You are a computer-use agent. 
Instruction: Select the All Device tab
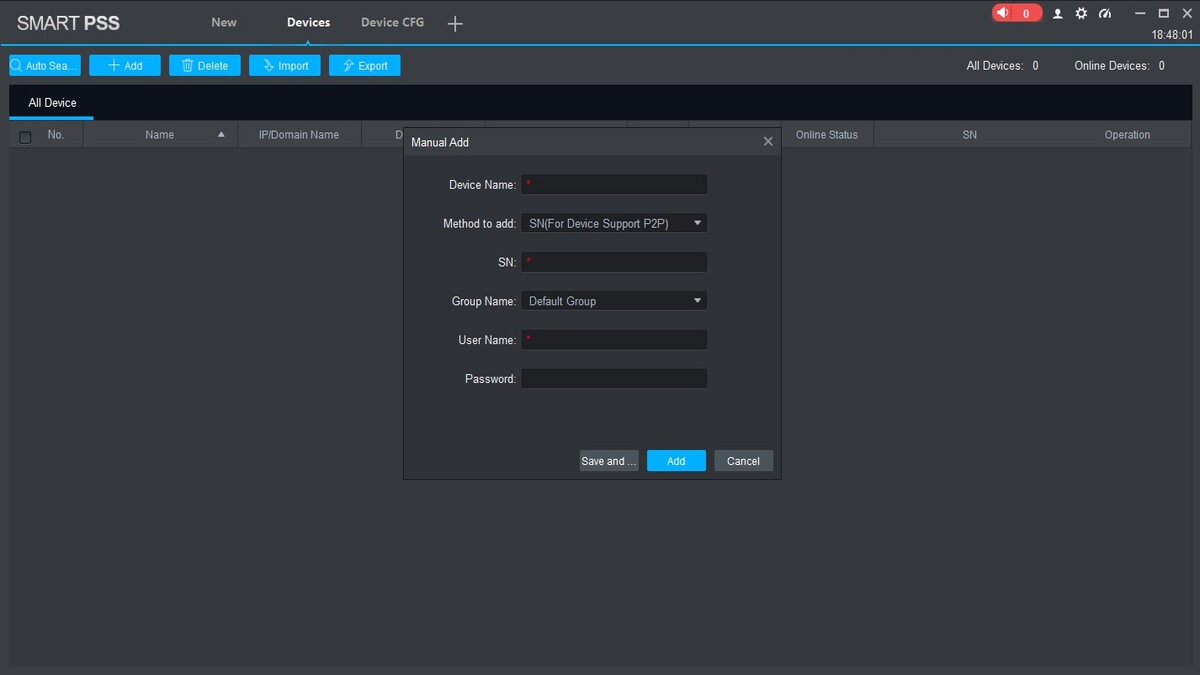(x=52, y=103)
